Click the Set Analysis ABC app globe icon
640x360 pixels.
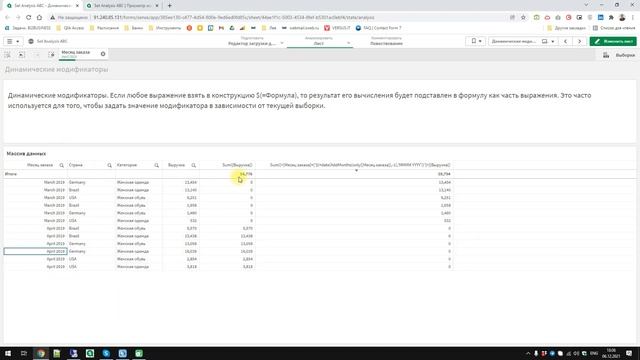(x=31, y=41)
